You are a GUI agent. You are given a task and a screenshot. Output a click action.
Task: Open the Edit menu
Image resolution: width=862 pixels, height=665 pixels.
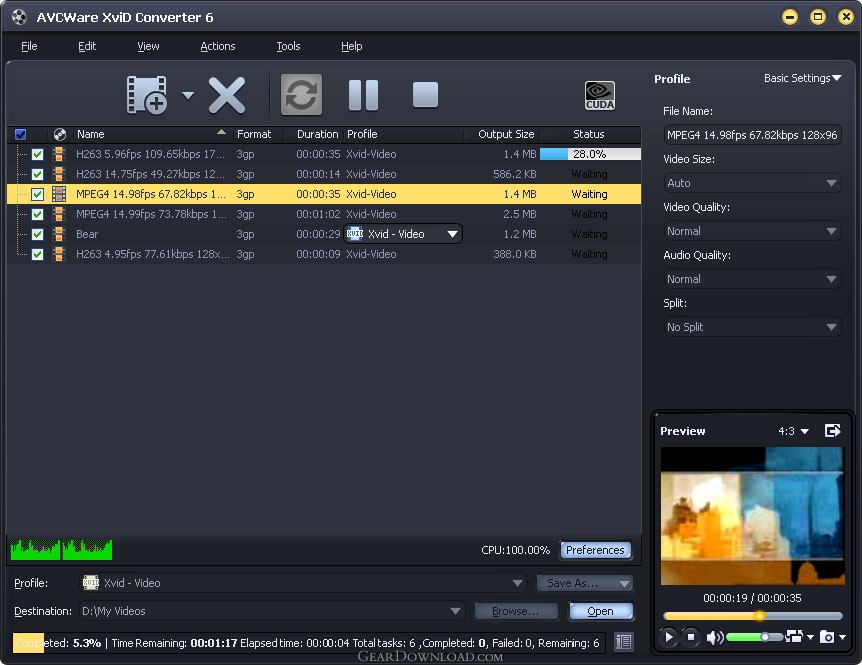[x=87, y=46]
